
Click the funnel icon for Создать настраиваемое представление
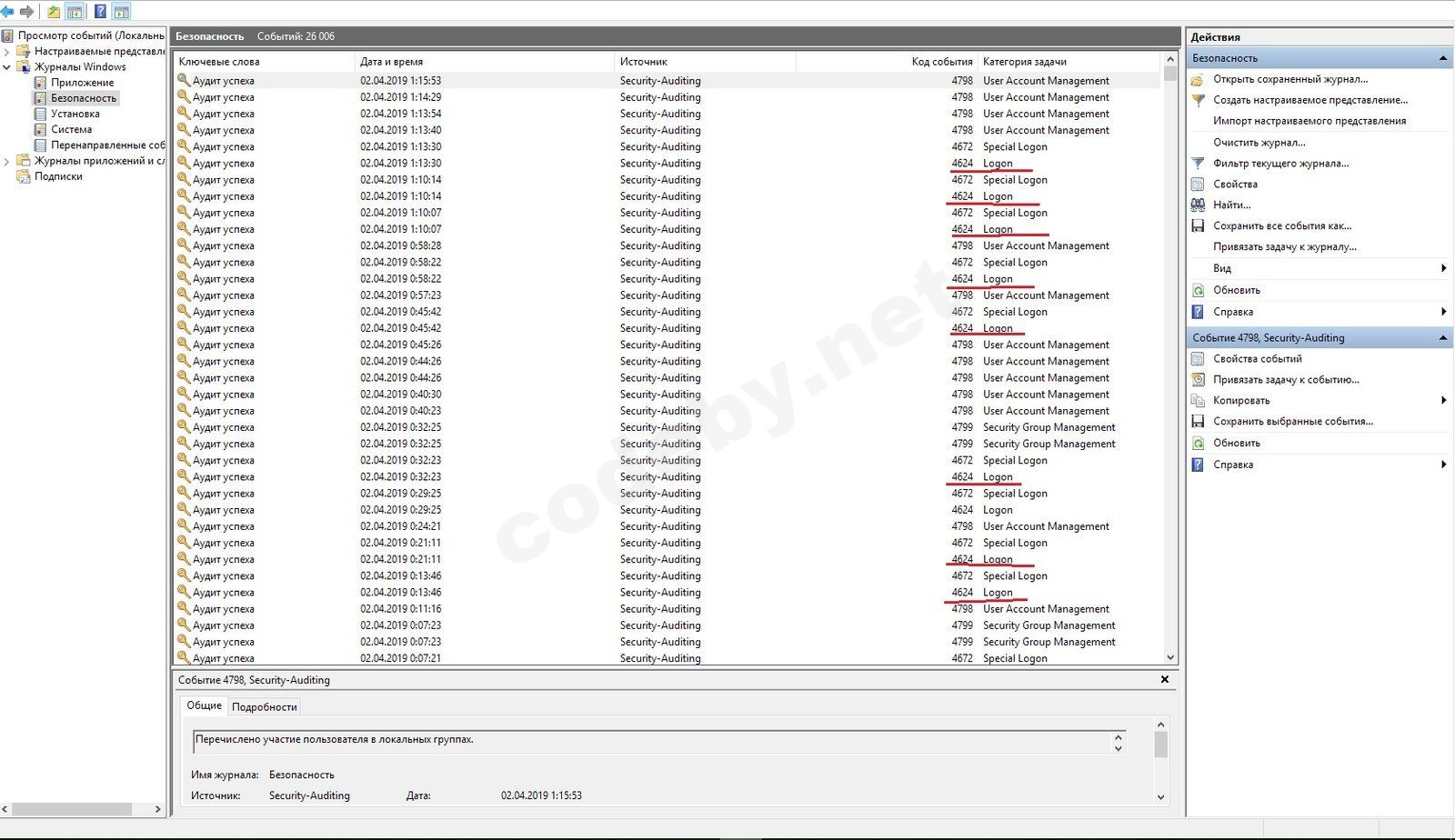pyautogui.click(x=1198, y=100)
